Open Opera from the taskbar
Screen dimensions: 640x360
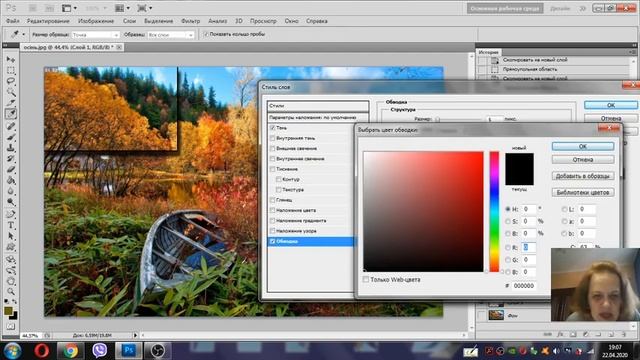42,351
